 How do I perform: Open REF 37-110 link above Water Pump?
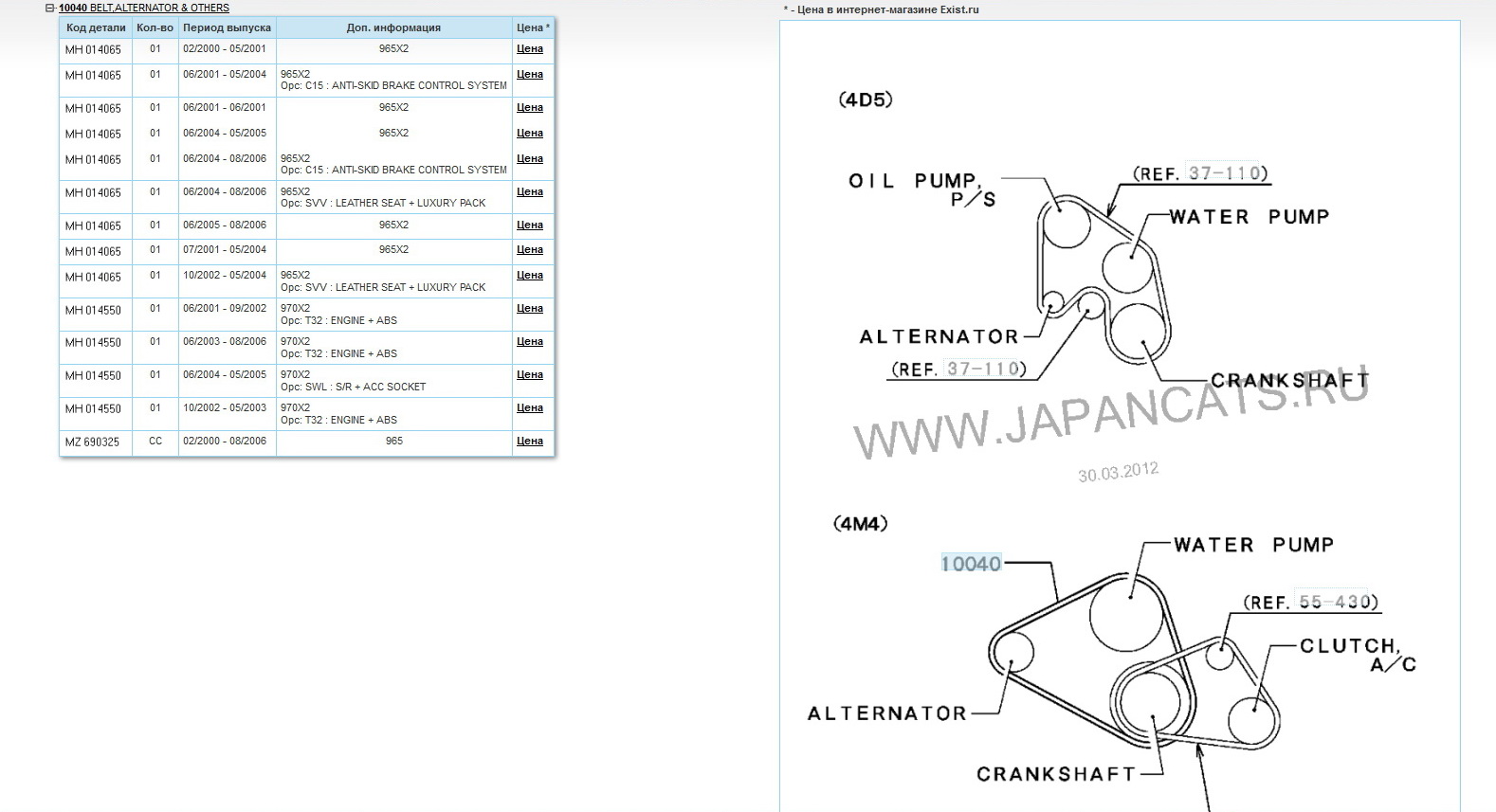pyautogui.click(x=1227, y=173)
